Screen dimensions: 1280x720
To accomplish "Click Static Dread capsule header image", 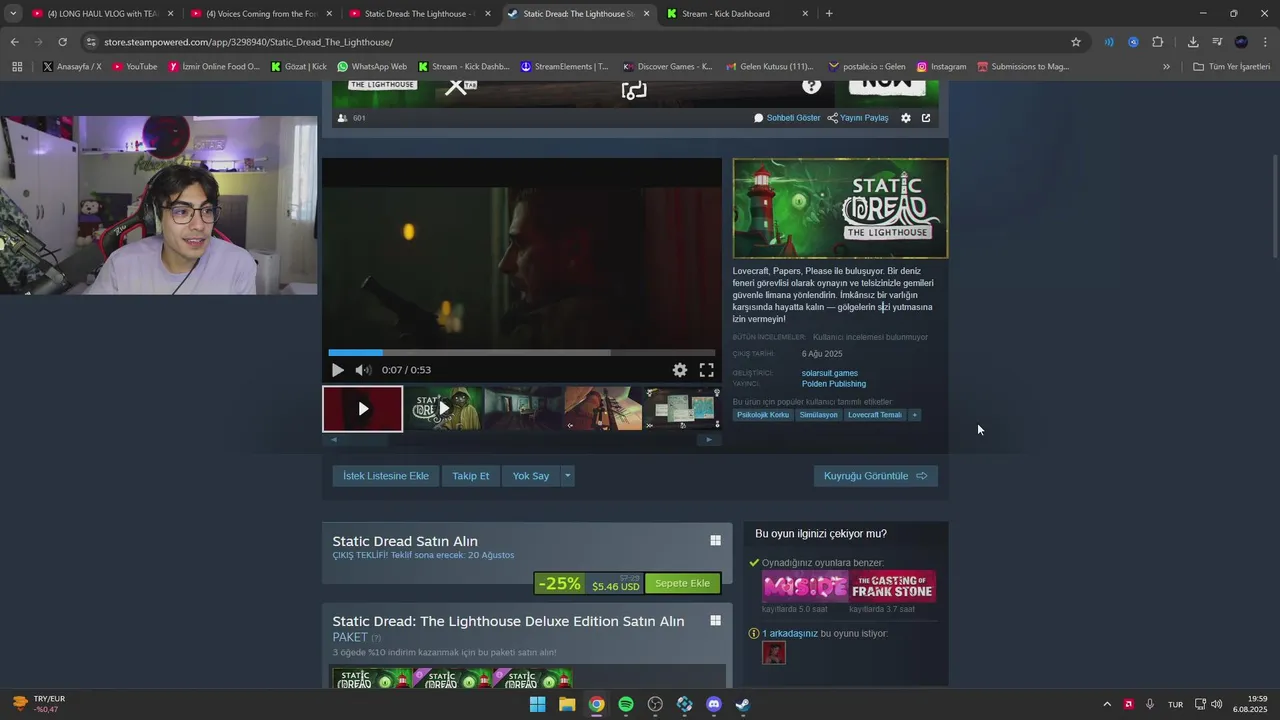I will point(840,208).
